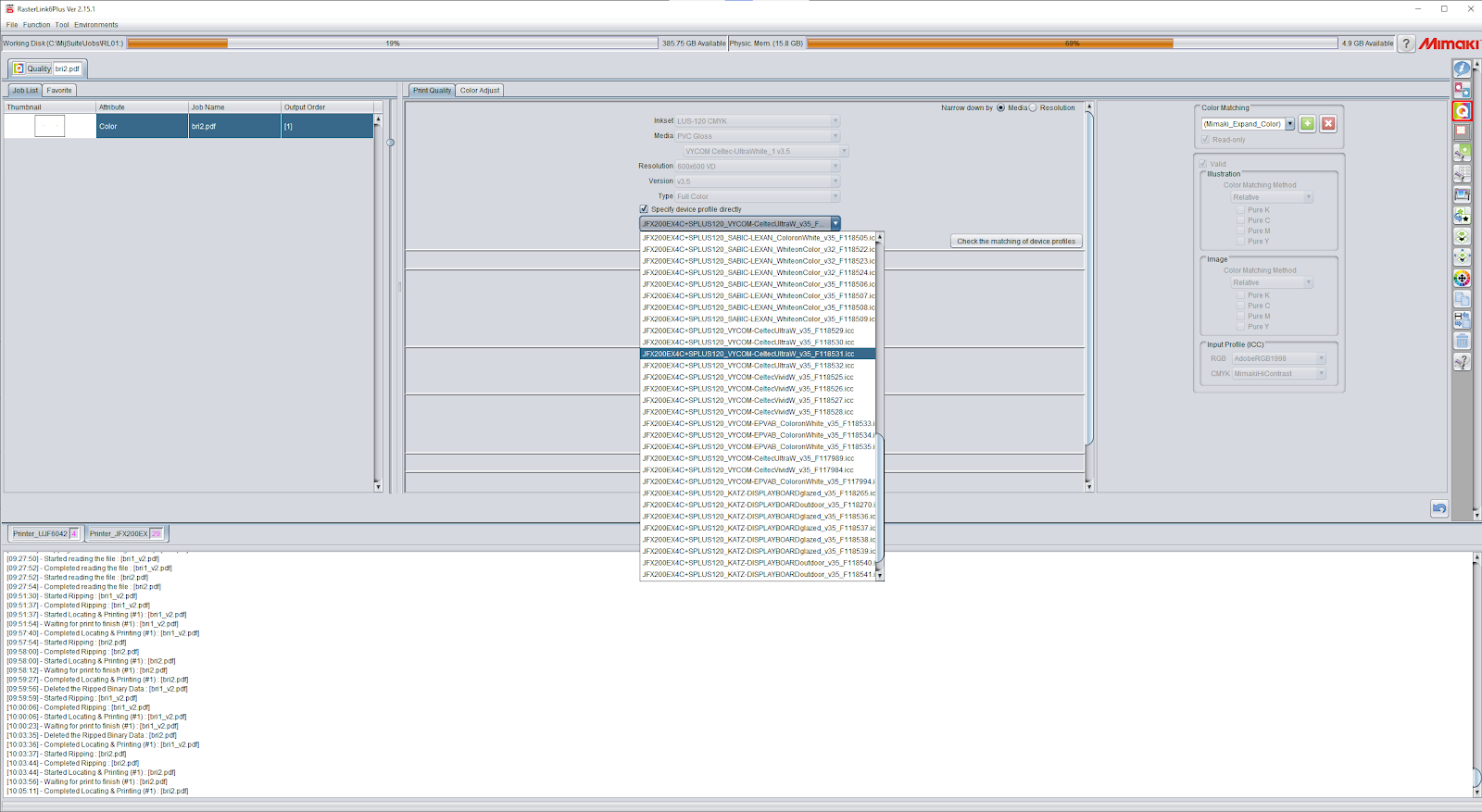Screen dimensions: 1482x812
Task: Select the Printer_JFX200EX printer tab
Action: tap(125, 533)
